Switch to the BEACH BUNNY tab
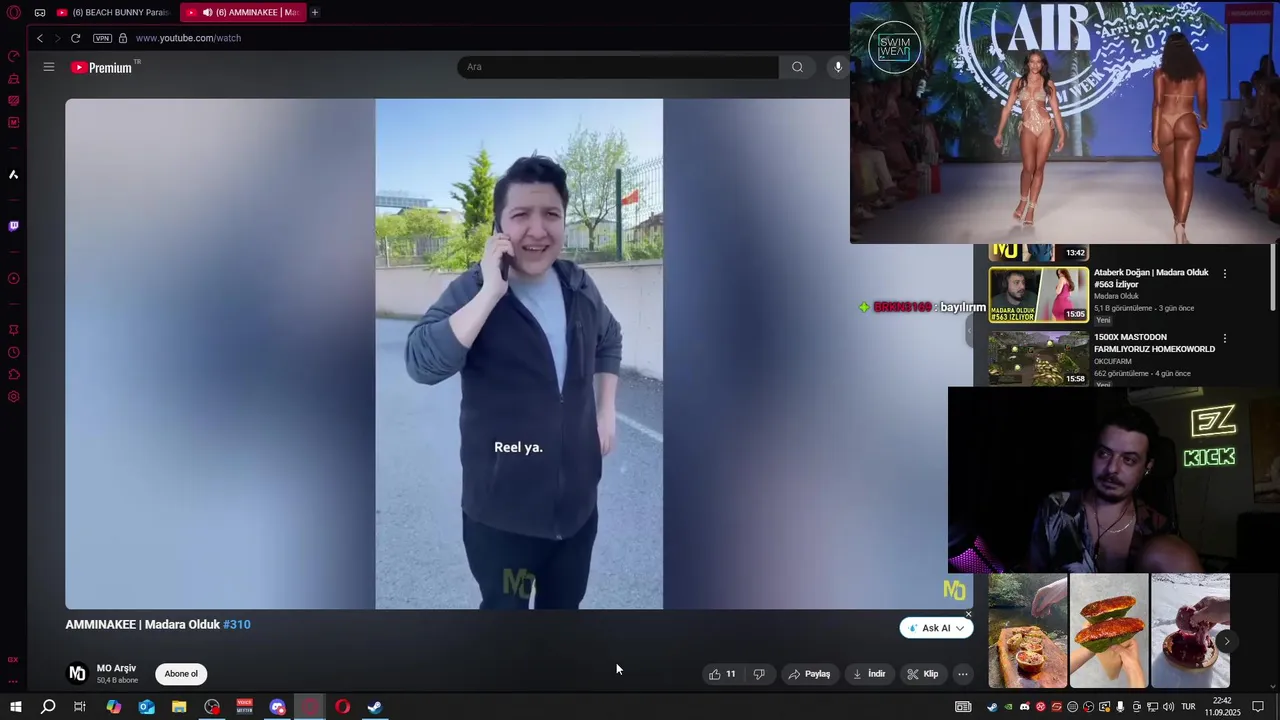Viewport: 1280px width, 720px height. tap(113, 13)
